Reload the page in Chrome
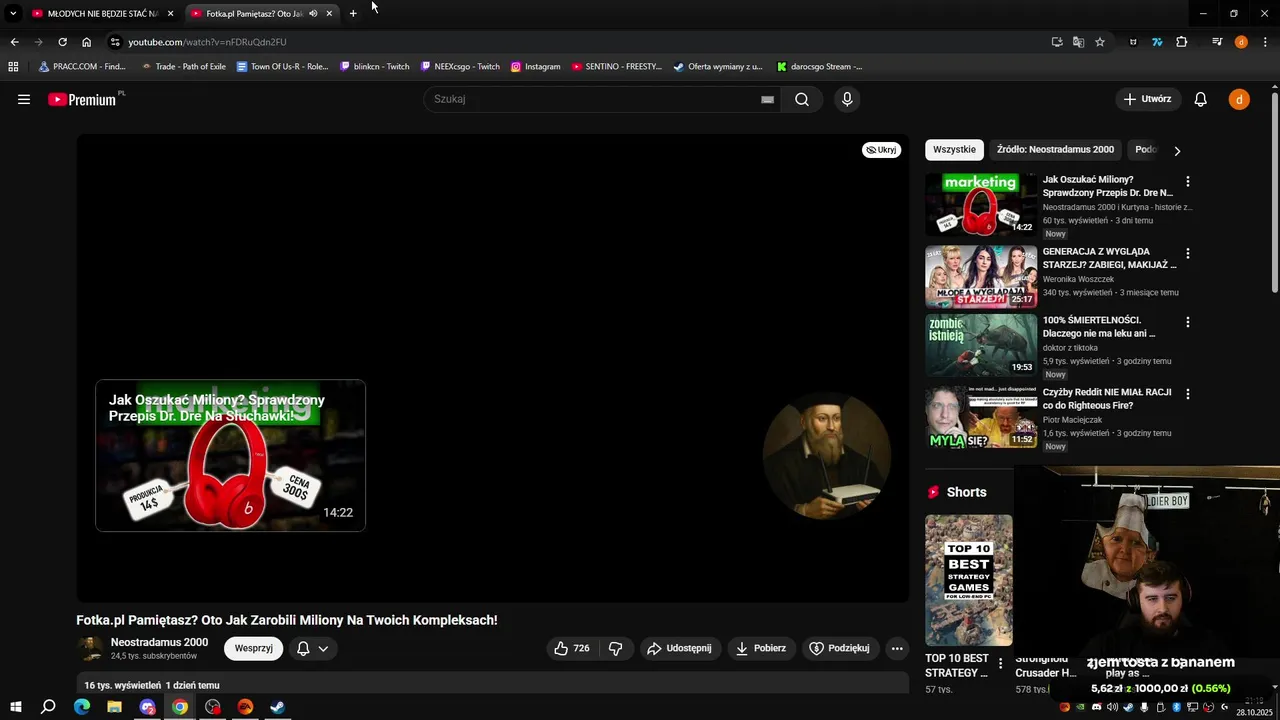Screen dimensions: 1280x720 tap(62, 42)
